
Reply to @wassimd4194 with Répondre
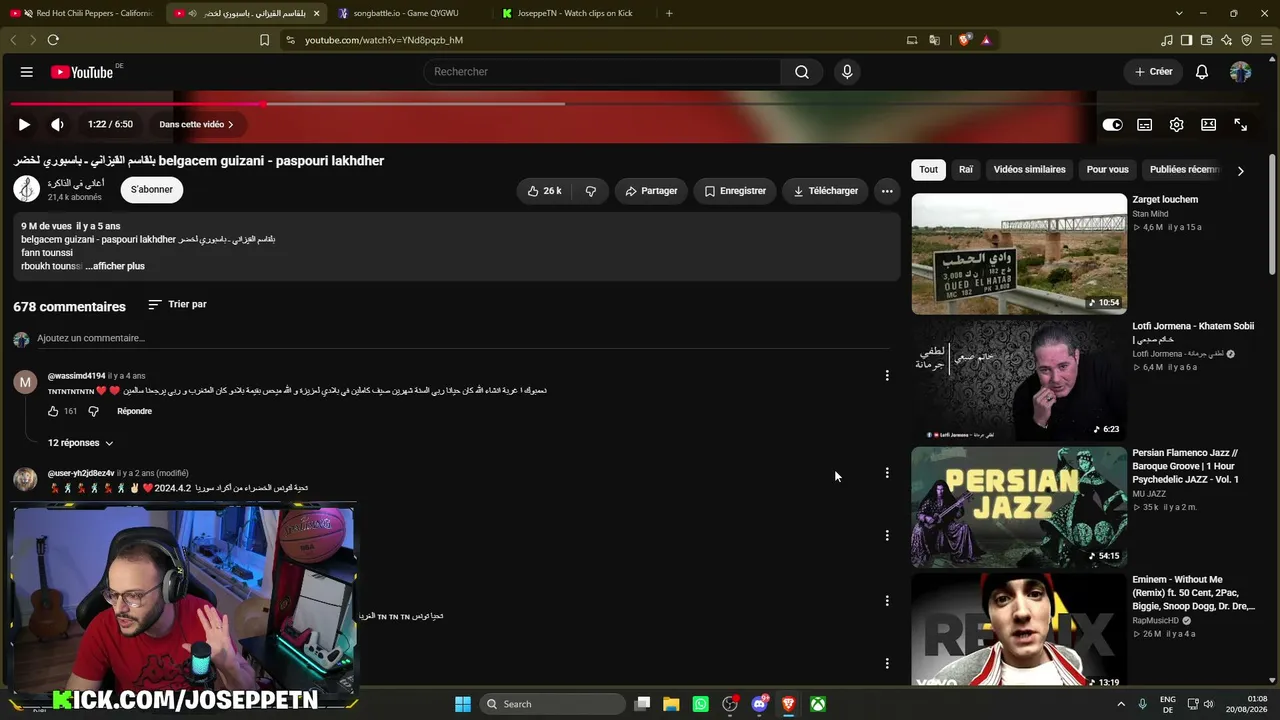pyautogui.click(x=134, y=411)
